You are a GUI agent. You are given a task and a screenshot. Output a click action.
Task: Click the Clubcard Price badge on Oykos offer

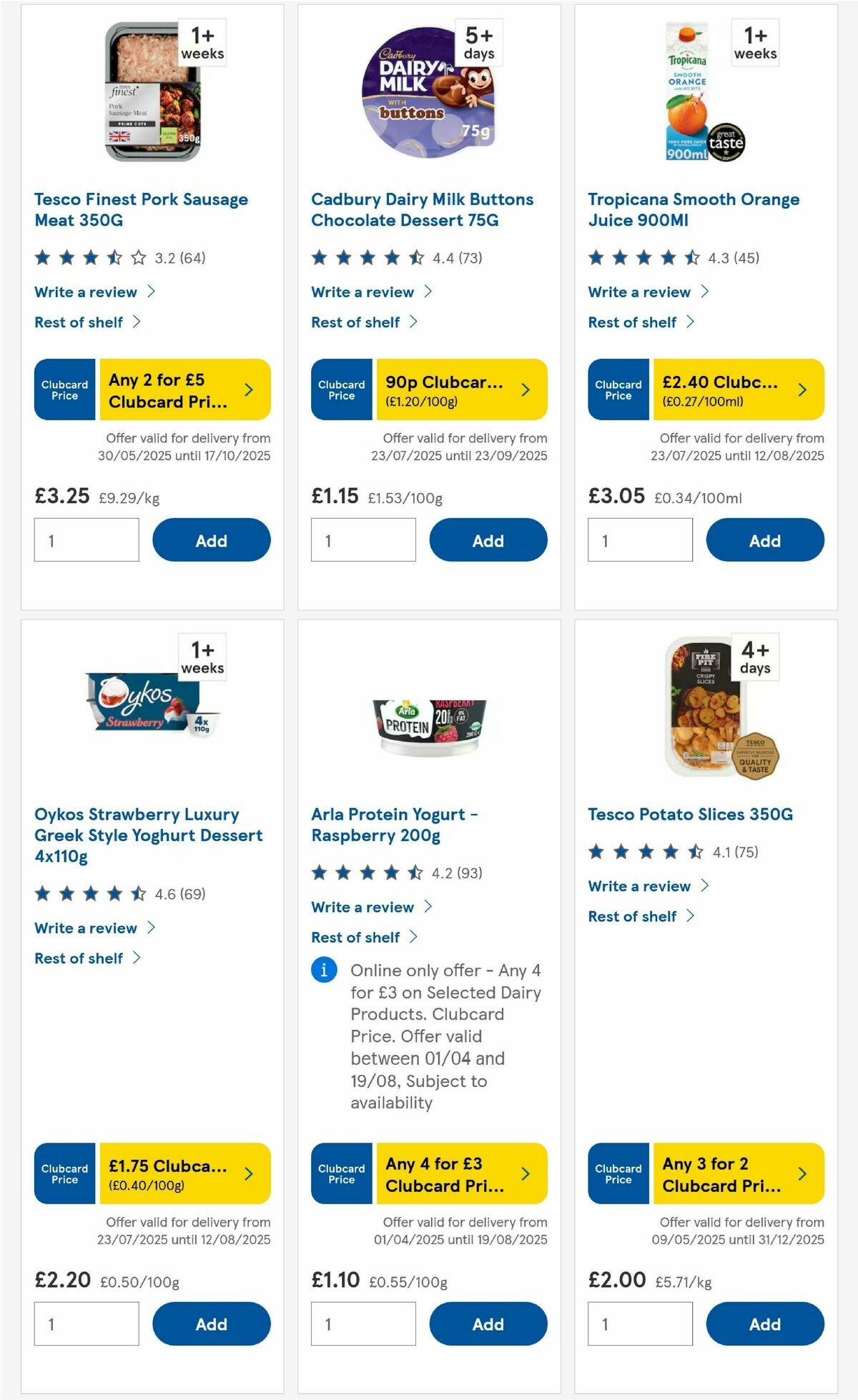(64, 1173)
